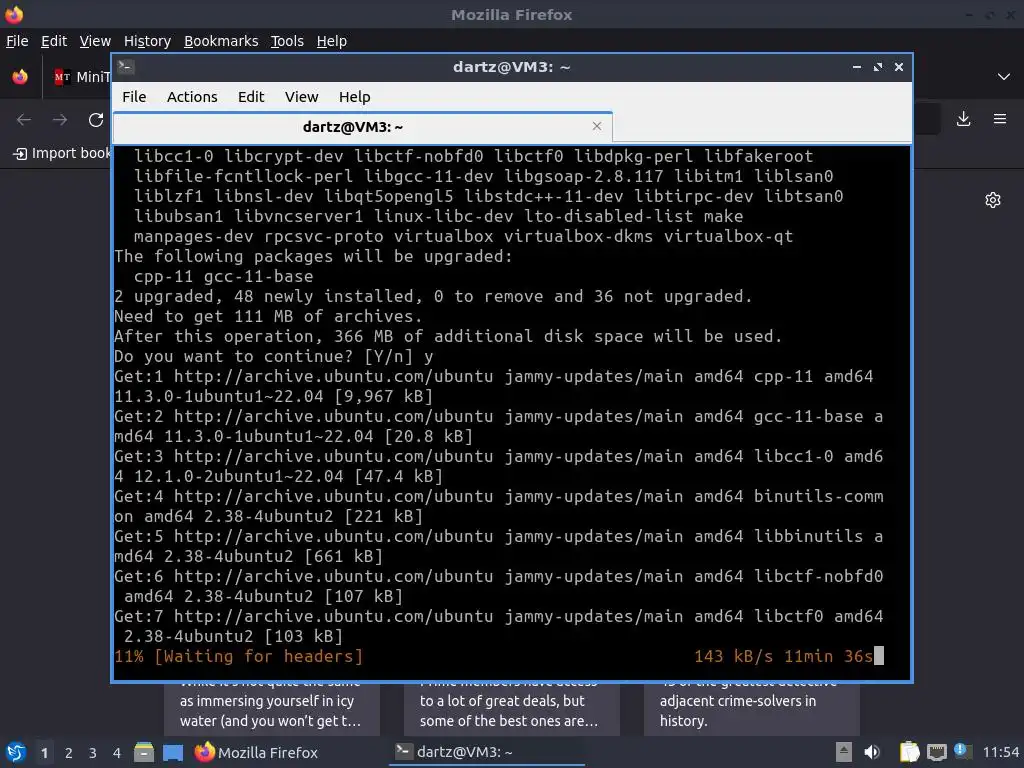The height and width of the screenshot is (768, 1024).
Task: Open Firefox Bookmarks menu
Action: pos(221,41)
